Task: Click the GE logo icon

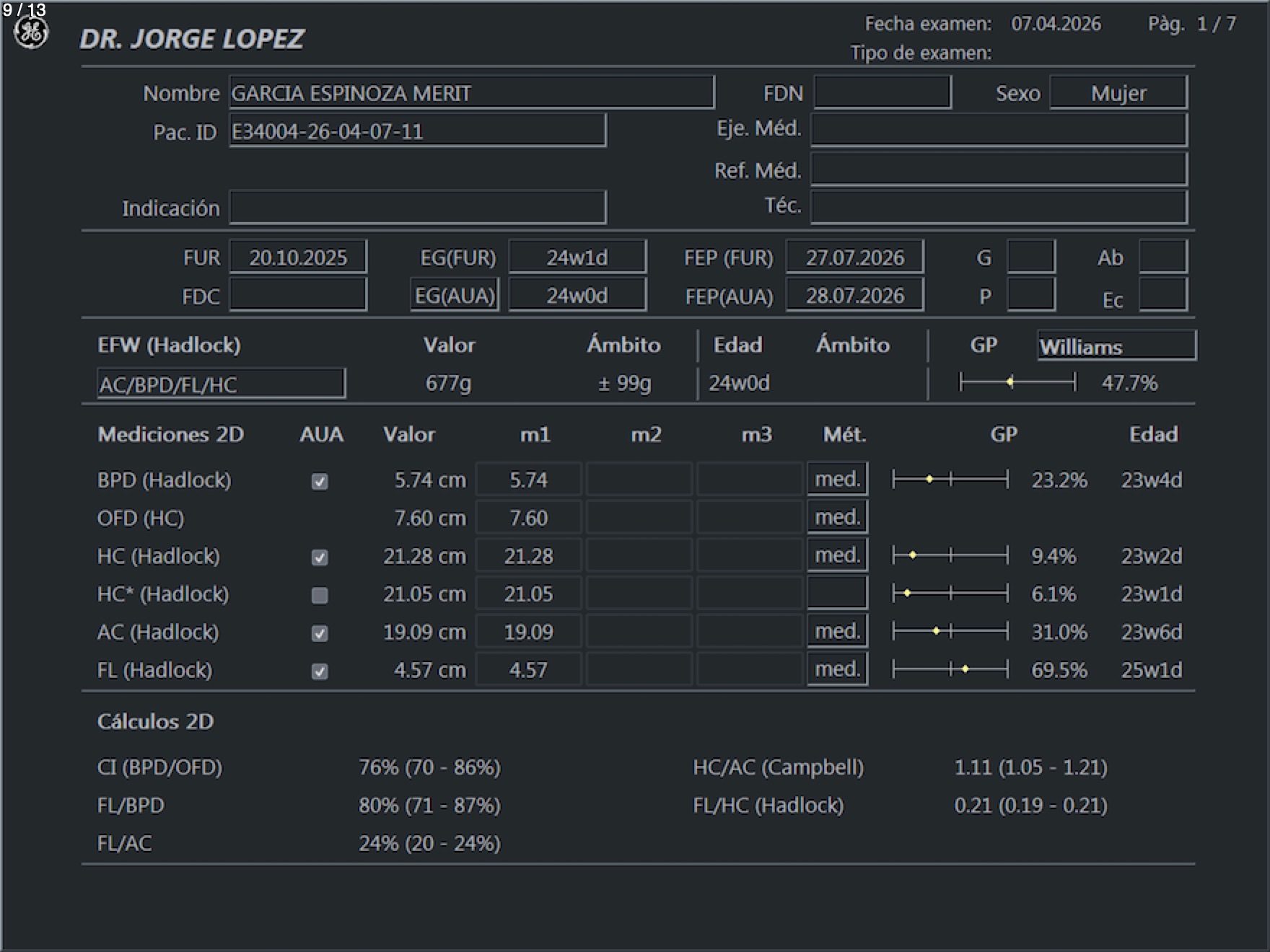Action: (31, 33)
